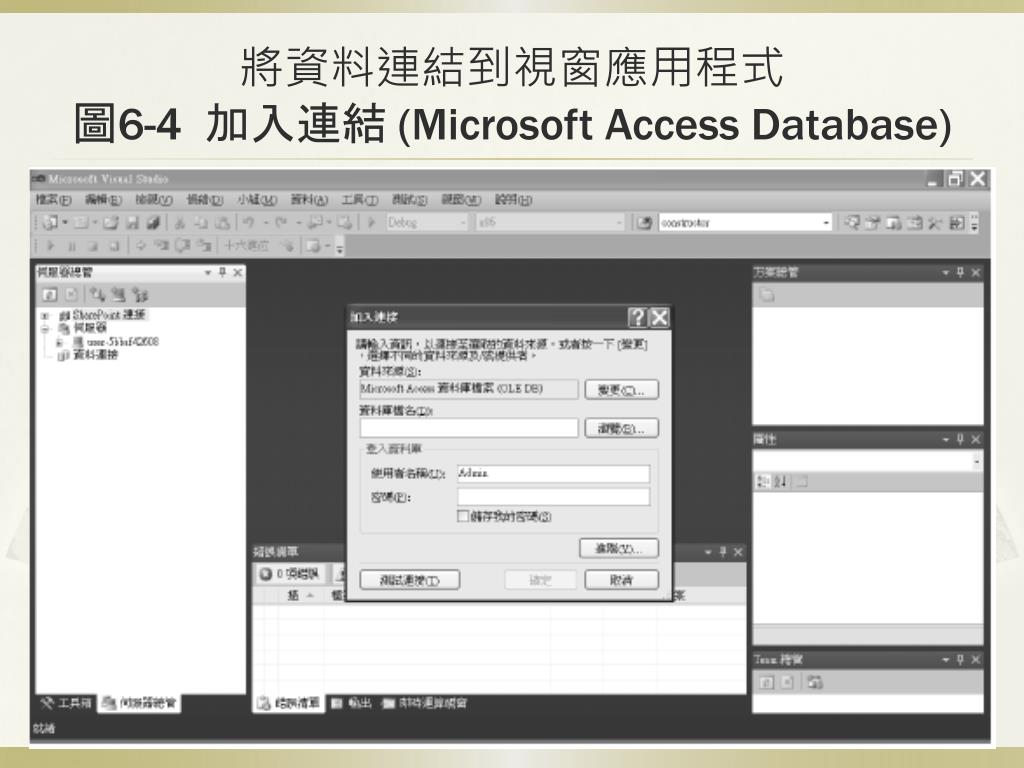Click inside the 資料庫檔名 input field

pos(469,428)
